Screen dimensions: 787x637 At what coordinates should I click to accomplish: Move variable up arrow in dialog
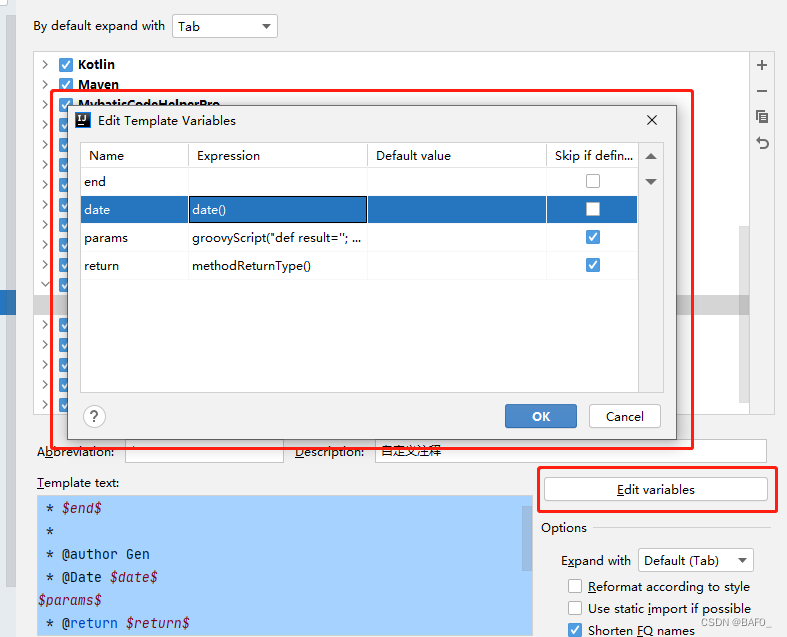tap(651, 156)
